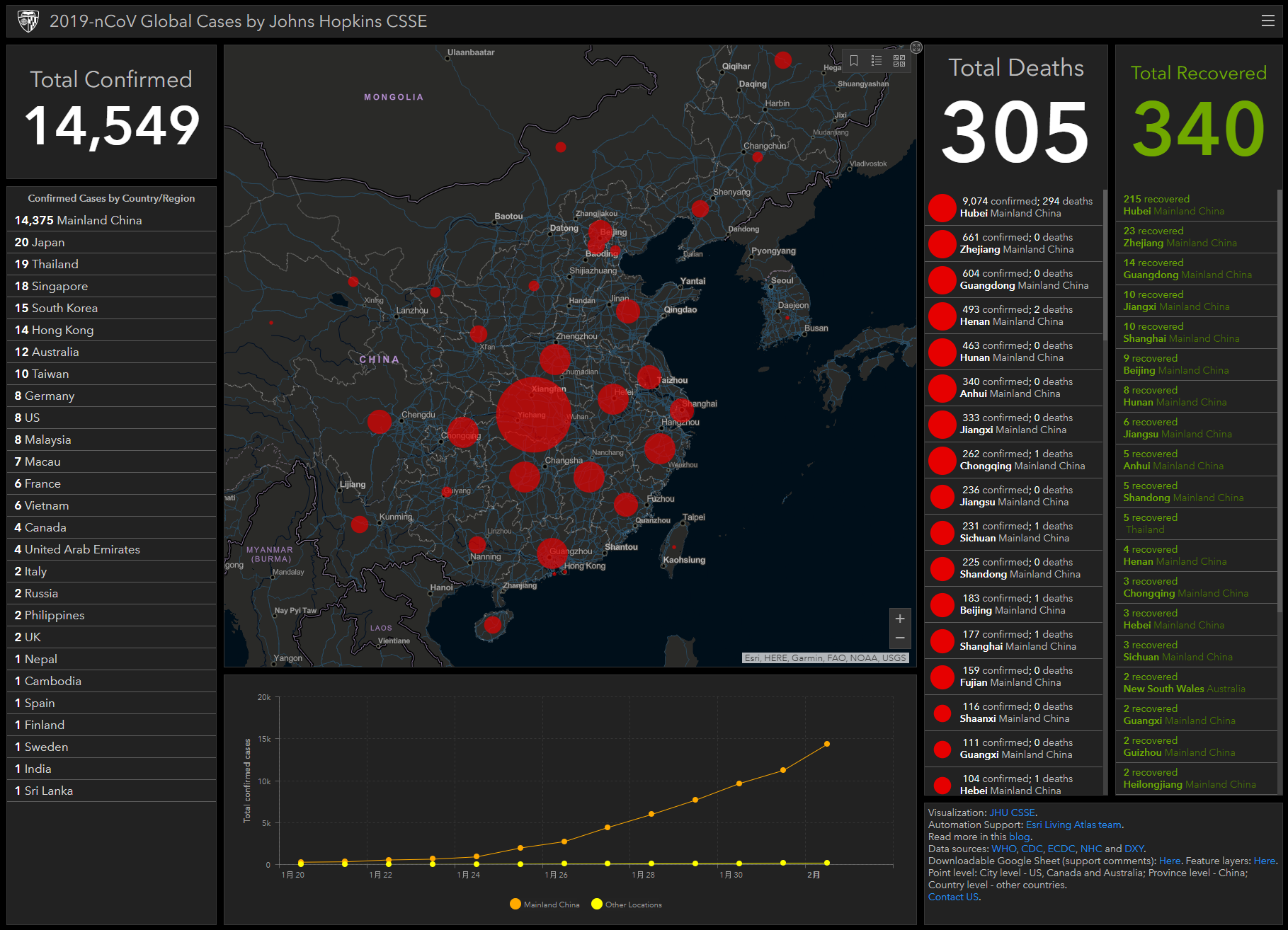
Task: Click the large red Hubei circle on map
Action: click(533, 415)
